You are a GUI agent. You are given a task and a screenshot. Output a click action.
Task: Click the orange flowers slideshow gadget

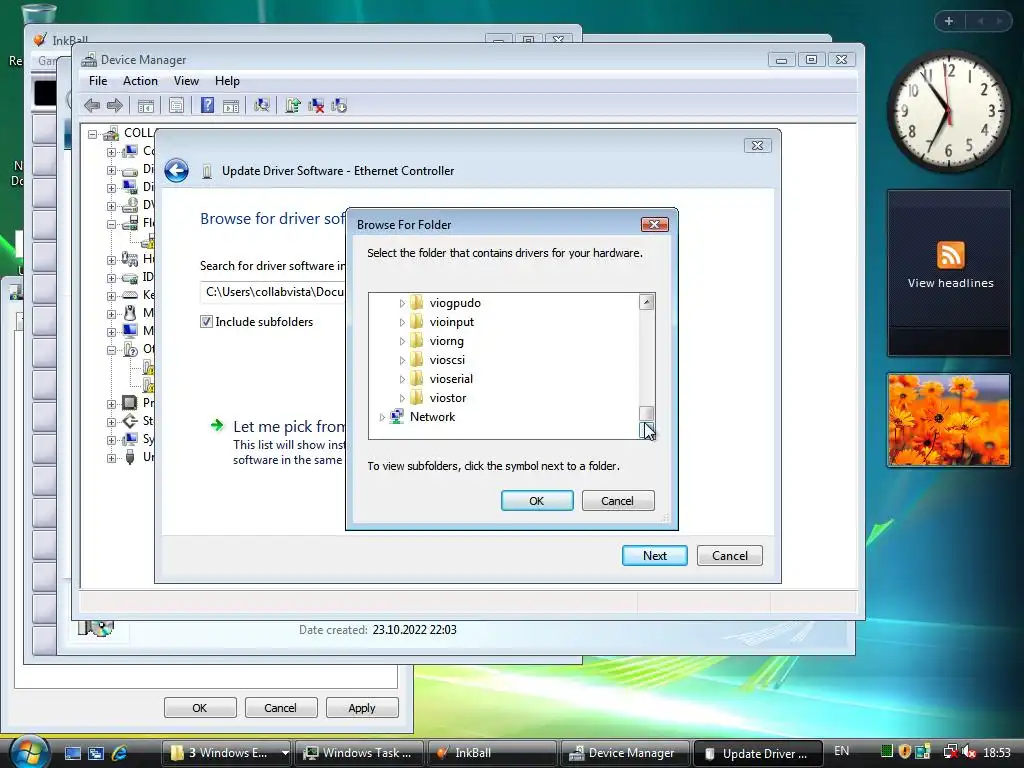point(948,420)
